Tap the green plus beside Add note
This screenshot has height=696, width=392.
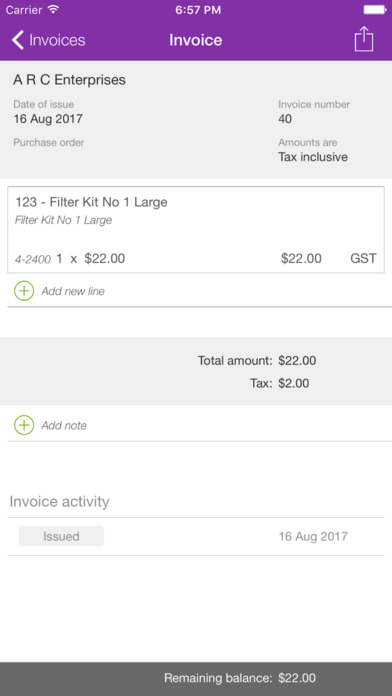(x=24, y=425)
